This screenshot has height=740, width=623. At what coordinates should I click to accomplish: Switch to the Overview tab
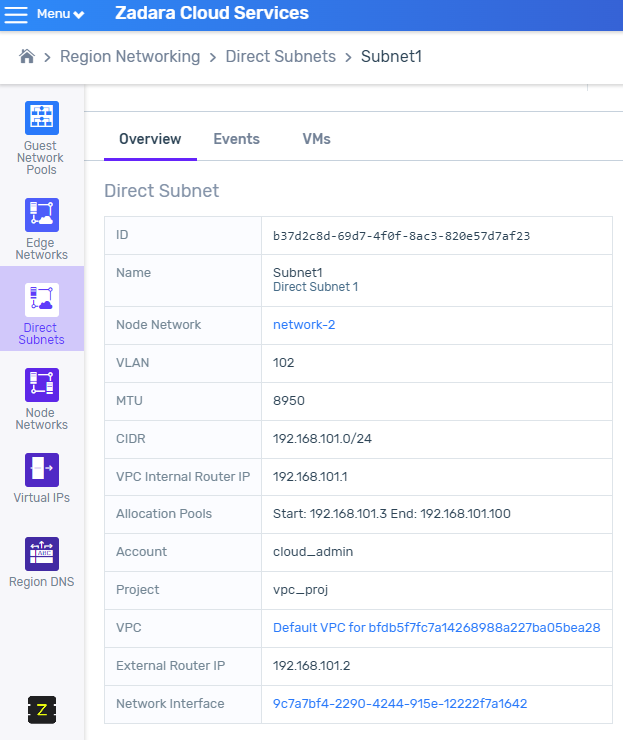[150, 139]
